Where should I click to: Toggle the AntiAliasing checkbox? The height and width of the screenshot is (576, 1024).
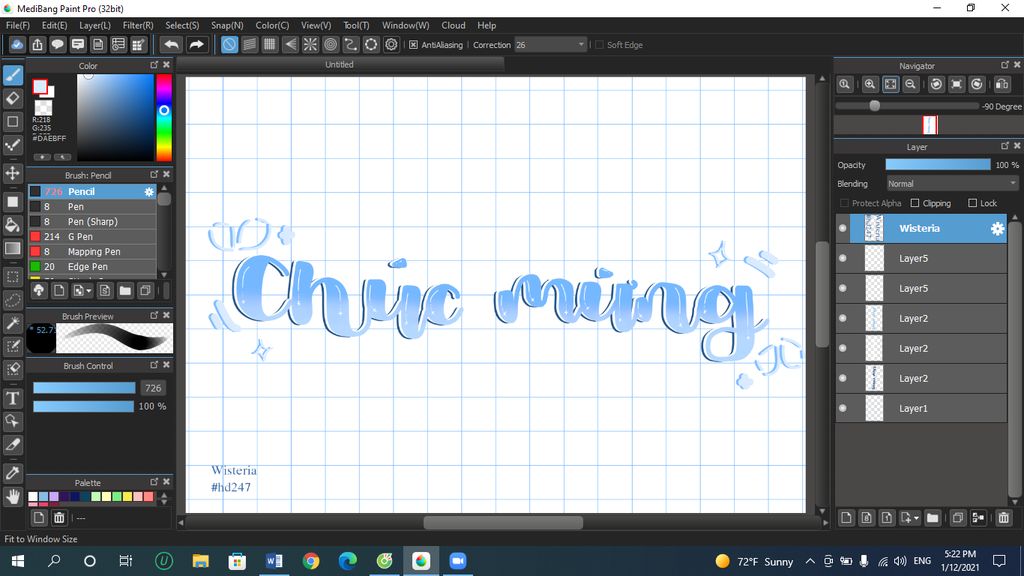click(413, 45)
